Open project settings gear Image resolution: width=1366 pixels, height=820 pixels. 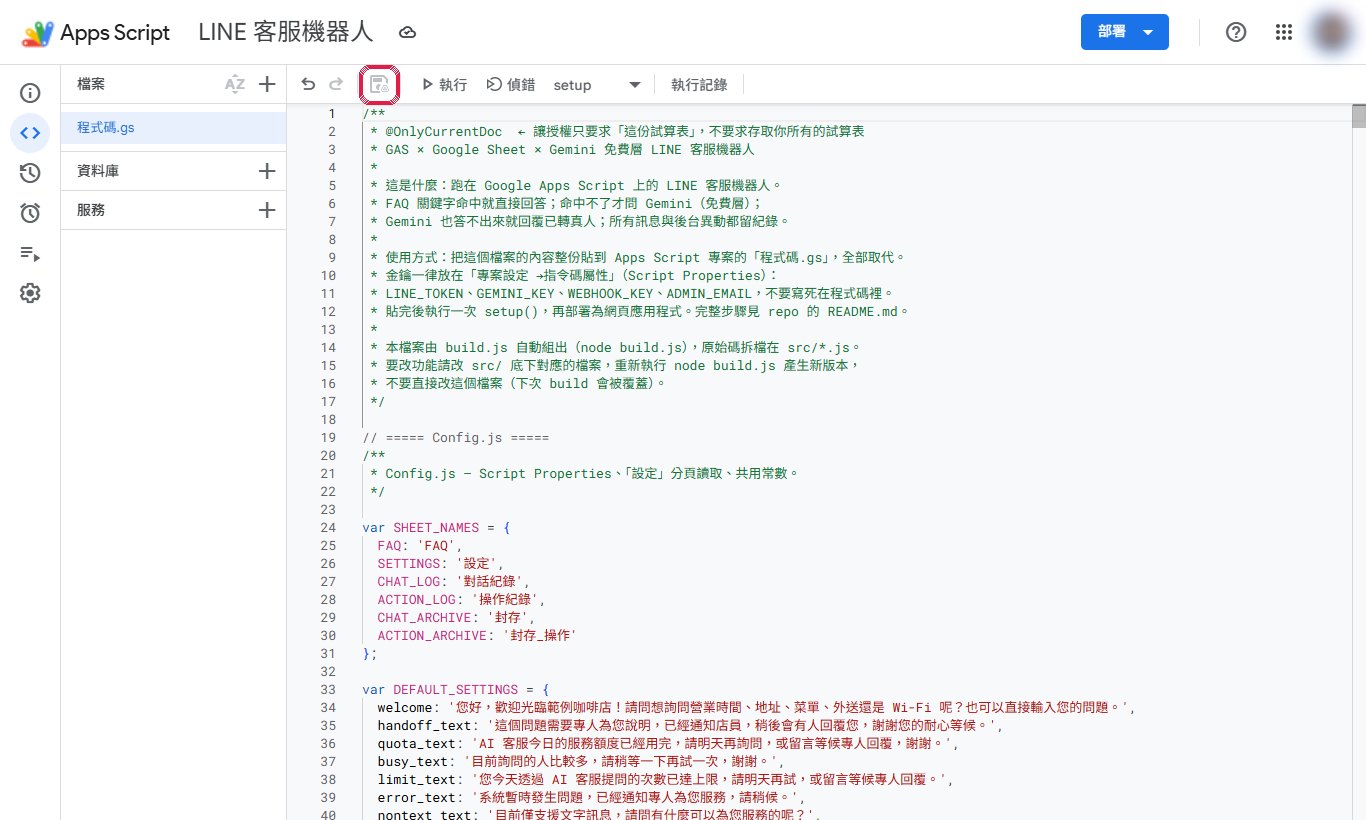click(x=30, y=293)
